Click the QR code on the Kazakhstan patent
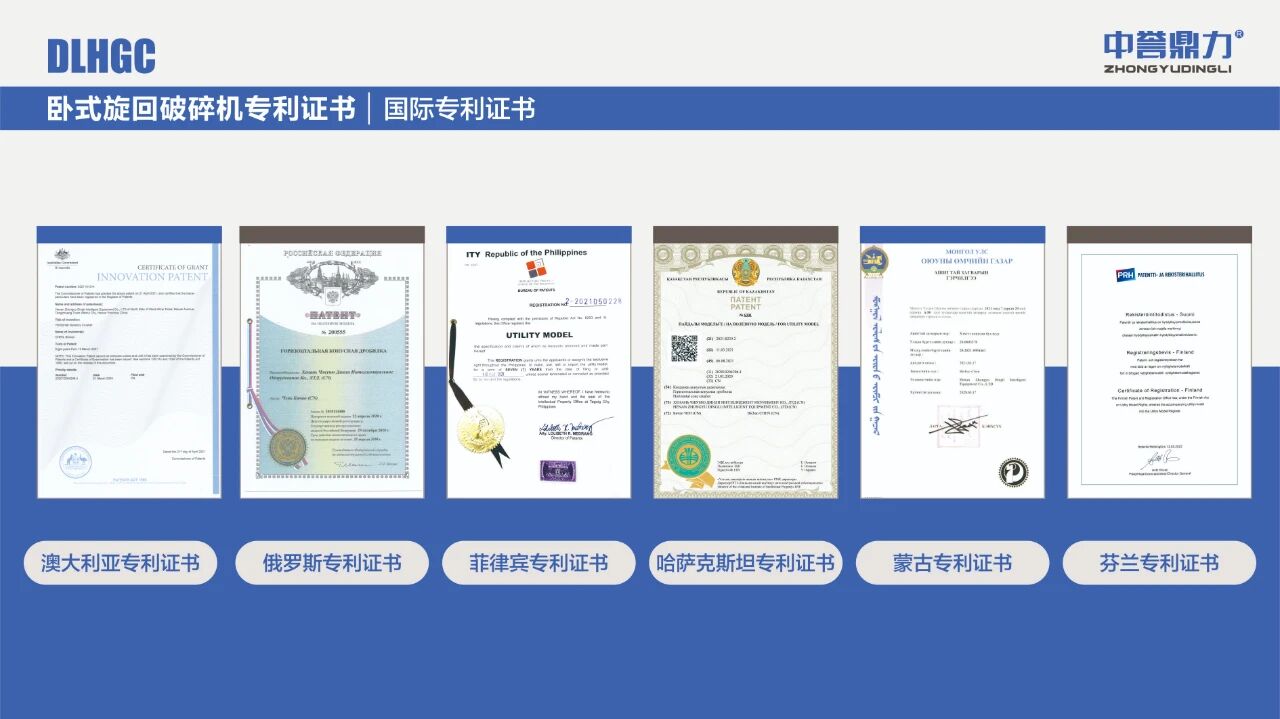The height and width of the screenshot is (719, 1280). [x=684, y=348]
